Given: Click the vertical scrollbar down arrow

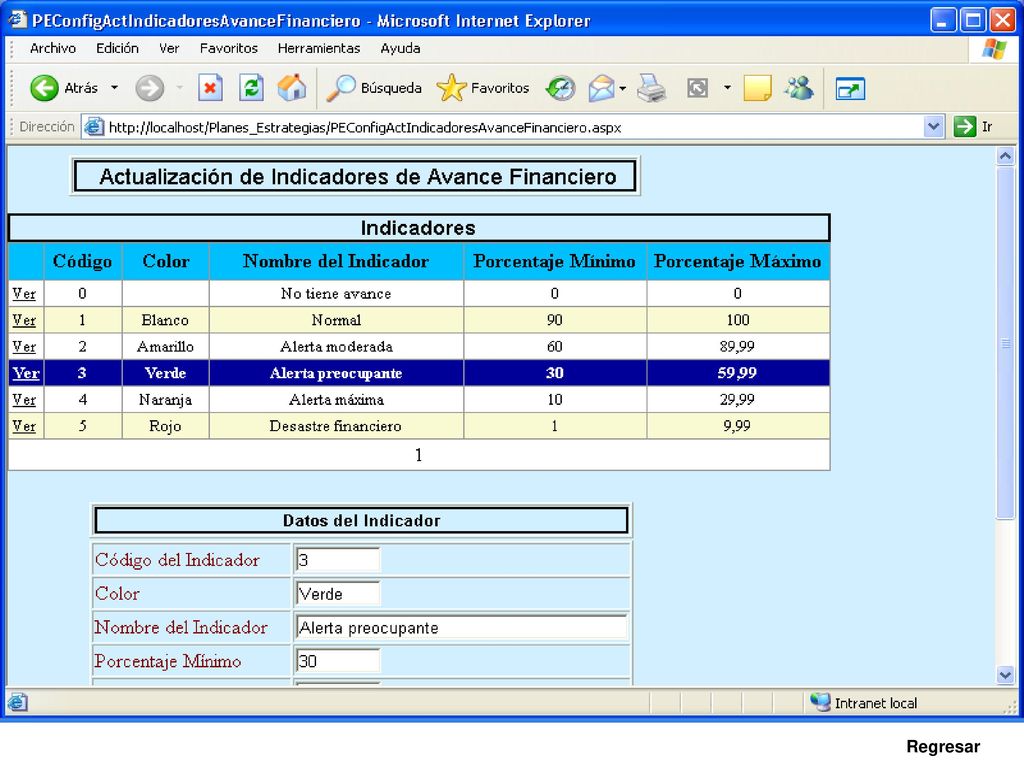Looking at the screenshot, I should tap(1005, 675).
